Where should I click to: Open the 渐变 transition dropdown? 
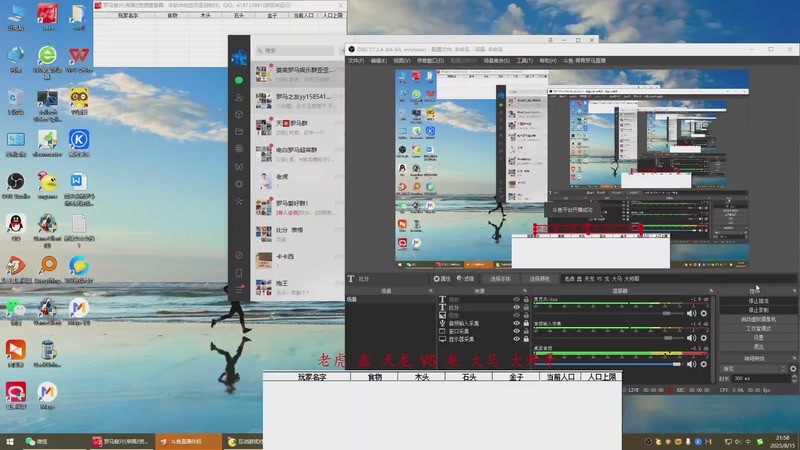[x=754, y=368]
